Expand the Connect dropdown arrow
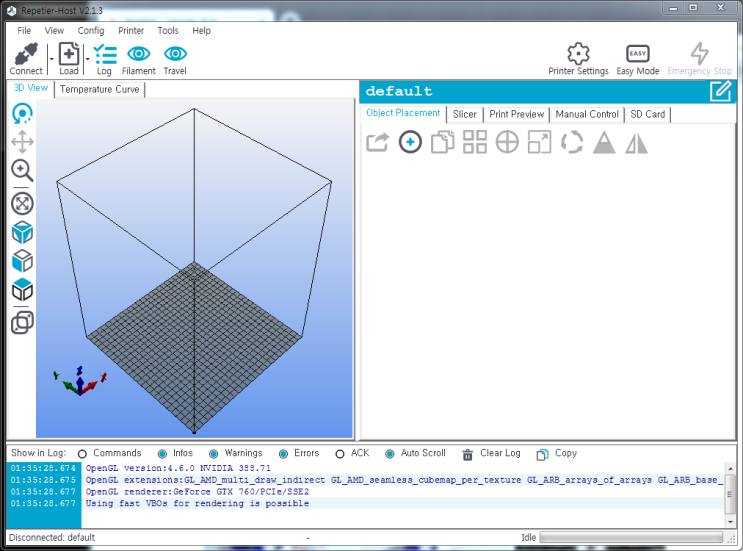The height and width of the screenshot is (551, 743). (51, 59)
